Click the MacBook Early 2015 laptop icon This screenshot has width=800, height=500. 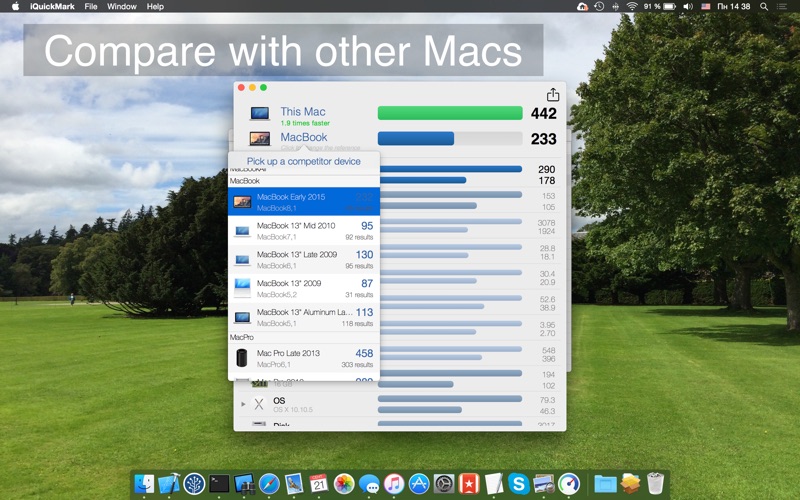(x=242, y=202)
